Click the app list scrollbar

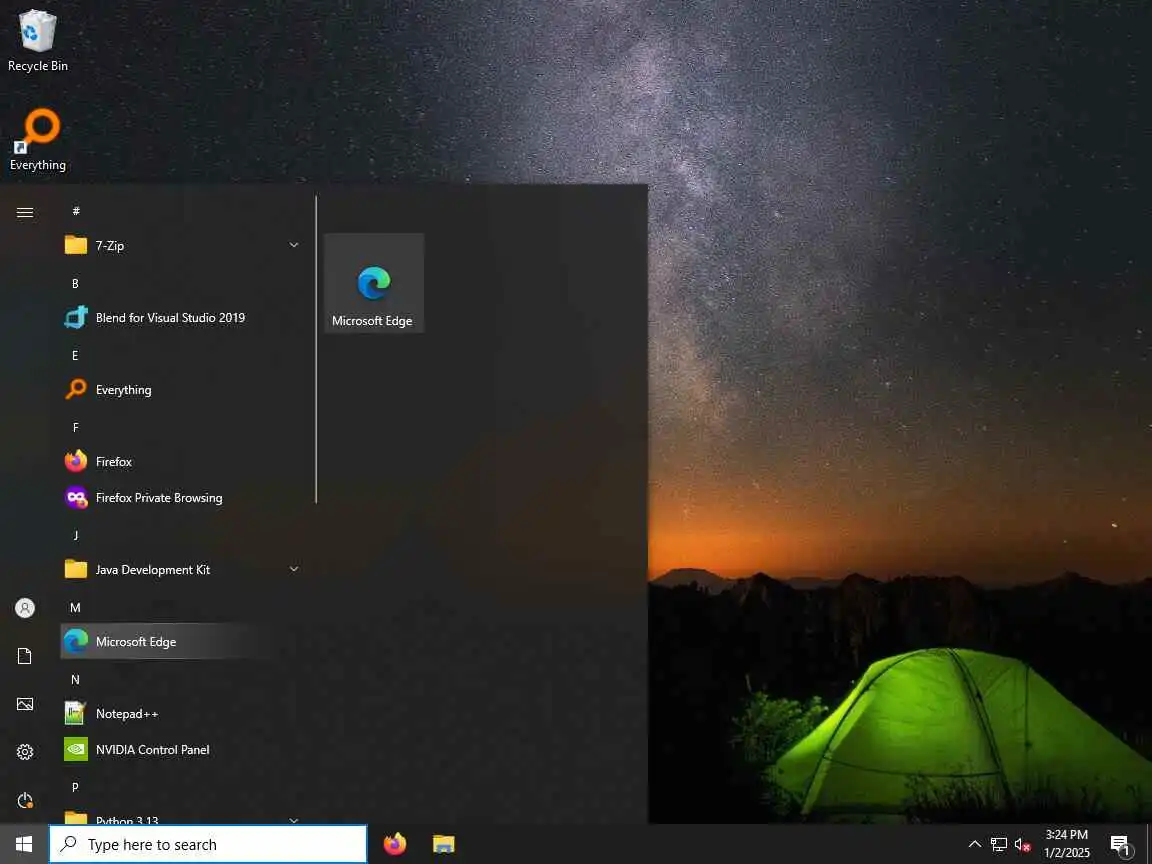click(316, 349)
